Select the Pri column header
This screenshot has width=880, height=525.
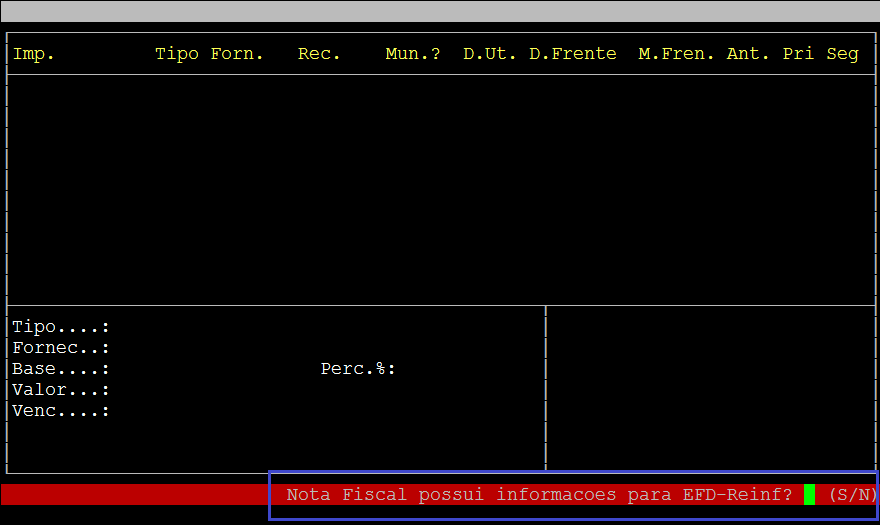coord(798,54)
